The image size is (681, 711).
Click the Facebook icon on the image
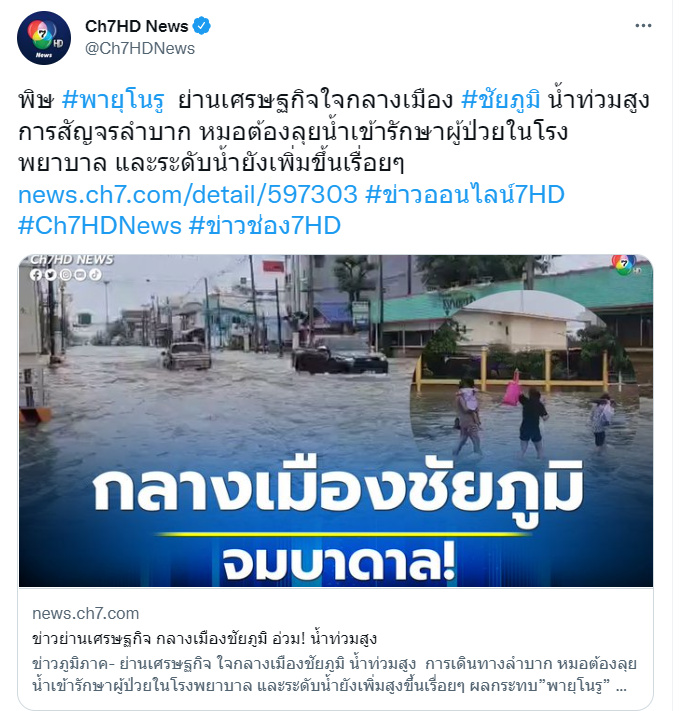coord(36,275)
